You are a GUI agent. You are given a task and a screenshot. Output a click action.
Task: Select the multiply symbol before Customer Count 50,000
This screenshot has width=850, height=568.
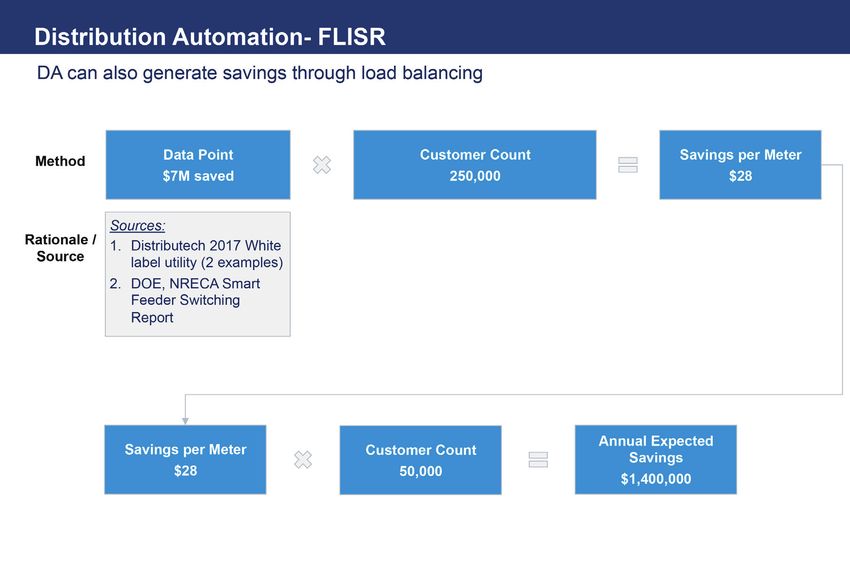pyautogui.click(x=303, y=459)
